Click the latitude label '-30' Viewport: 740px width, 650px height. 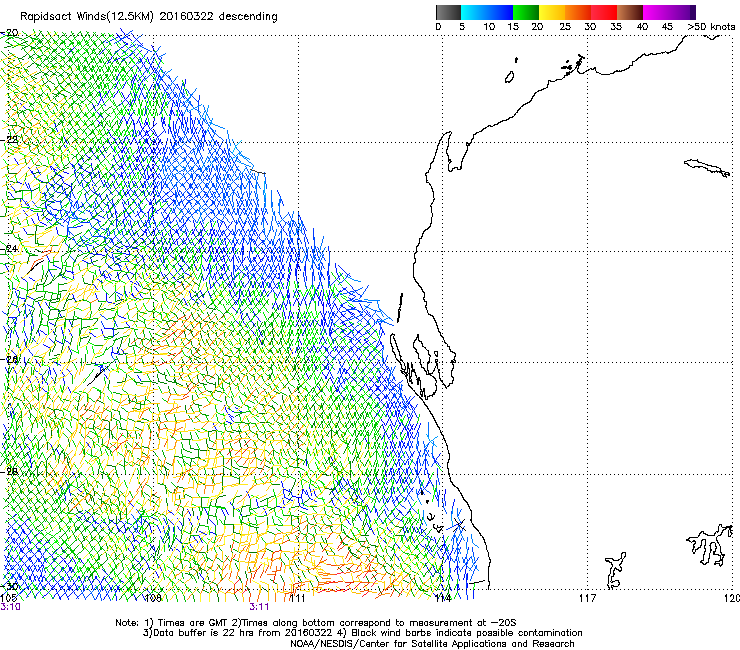(x=9, y=587)
